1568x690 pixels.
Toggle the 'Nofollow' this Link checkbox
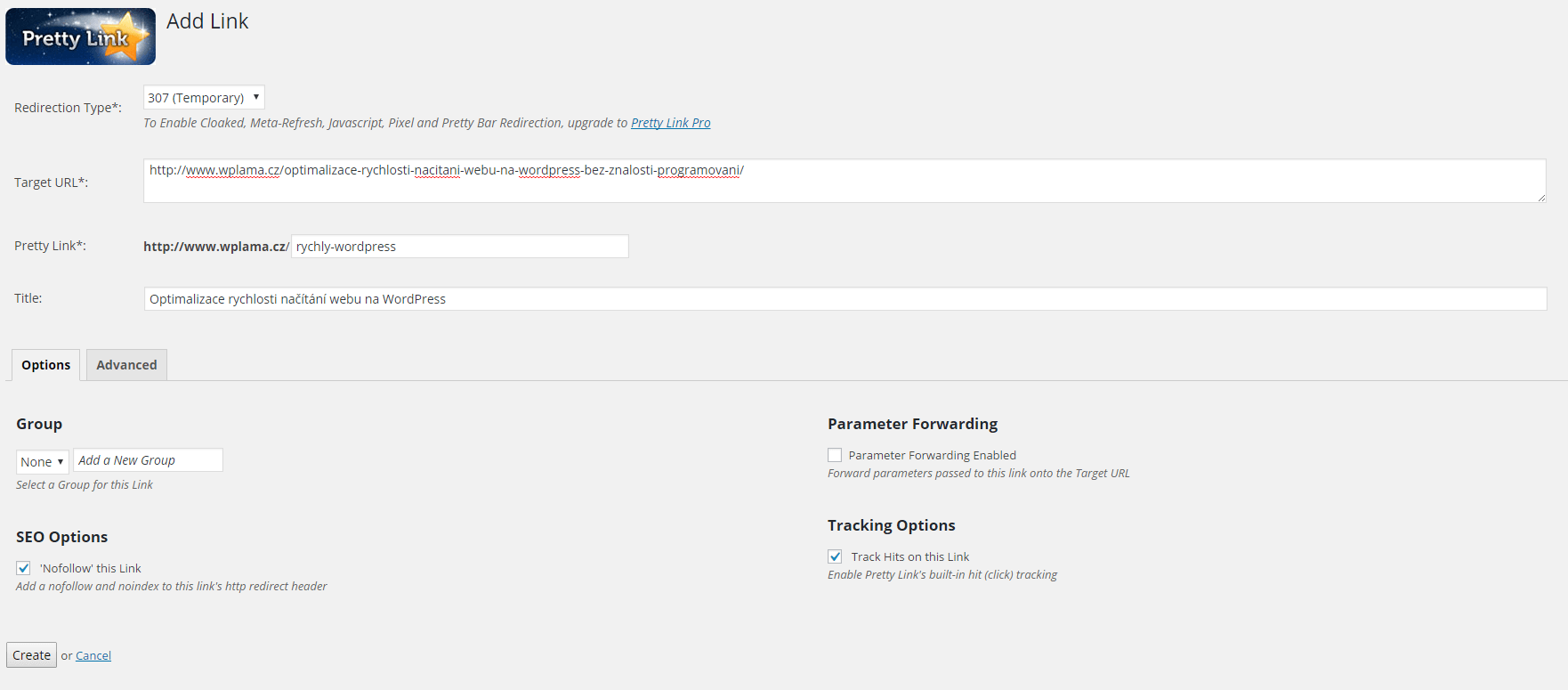click(x=23, y=568)
